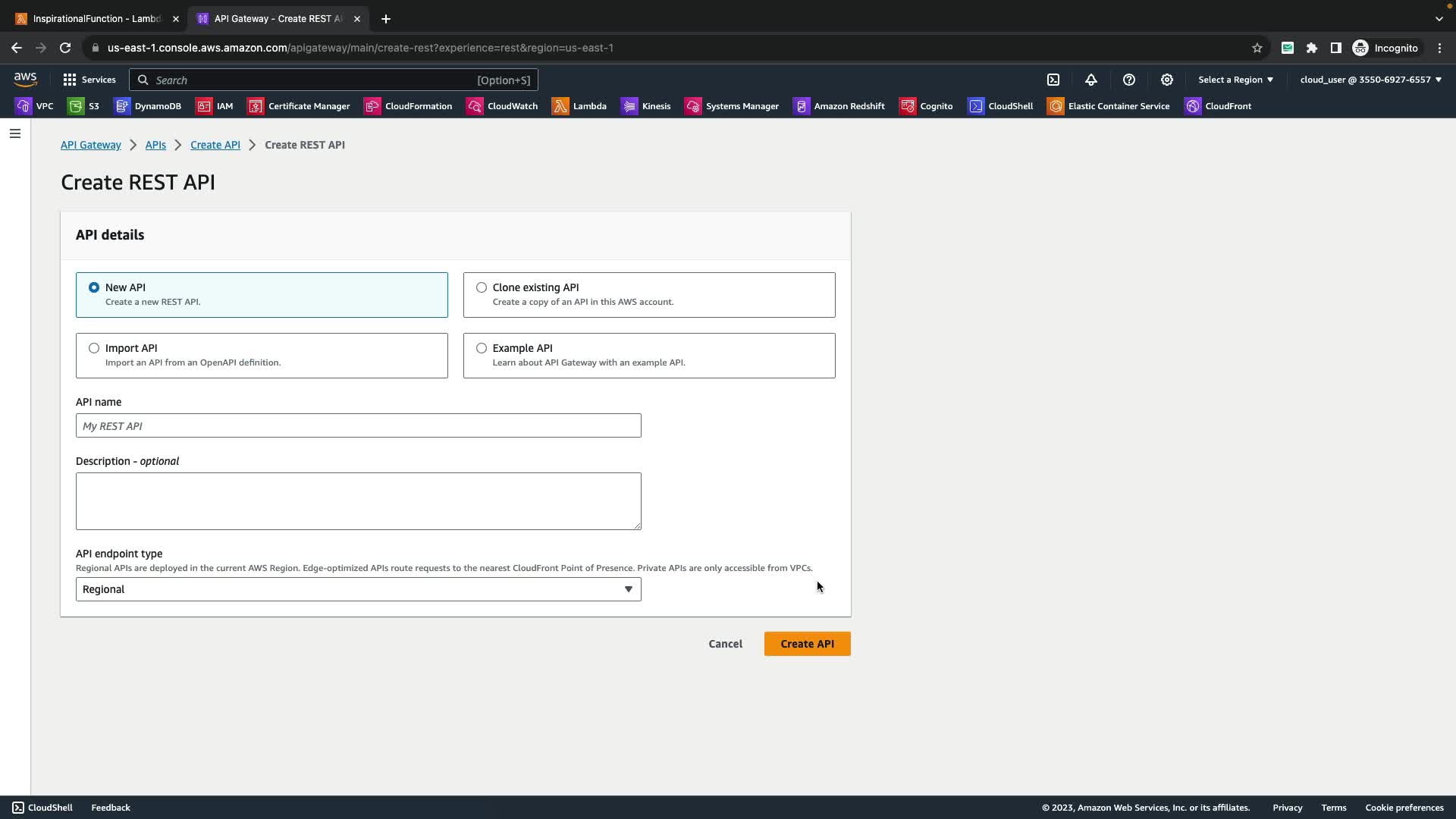1456x819 pixels.
Task: Click the APIs breadcrumb link
Action: click(x=155, y=145)
